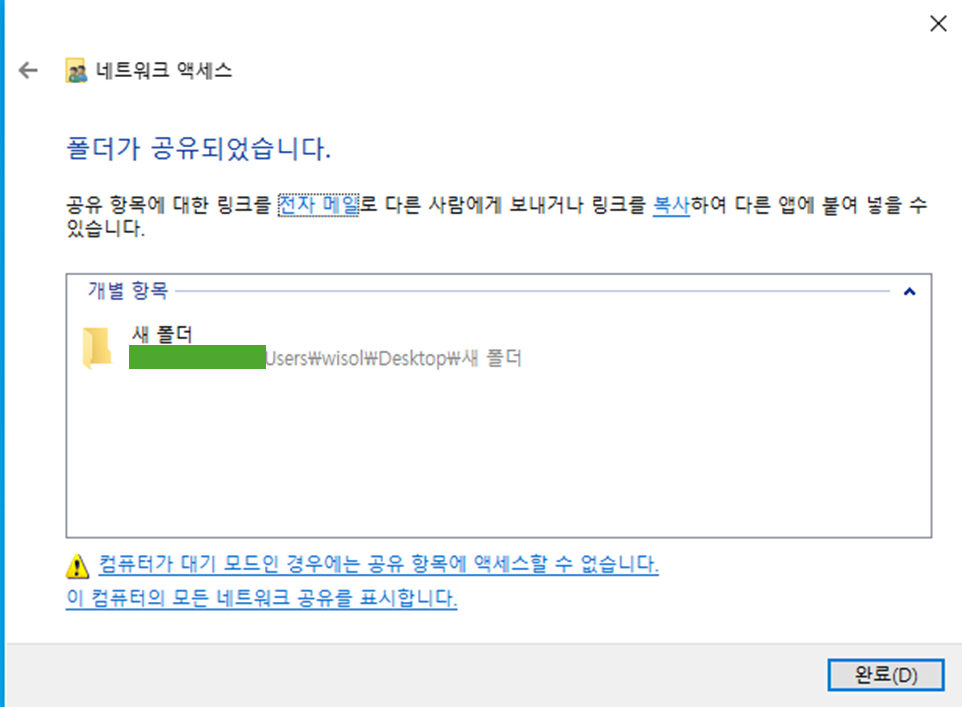This screenshot has height=707, width=962.
Task: Click the 네트워크 액세스 wizard icon
Action: (76, 71)
